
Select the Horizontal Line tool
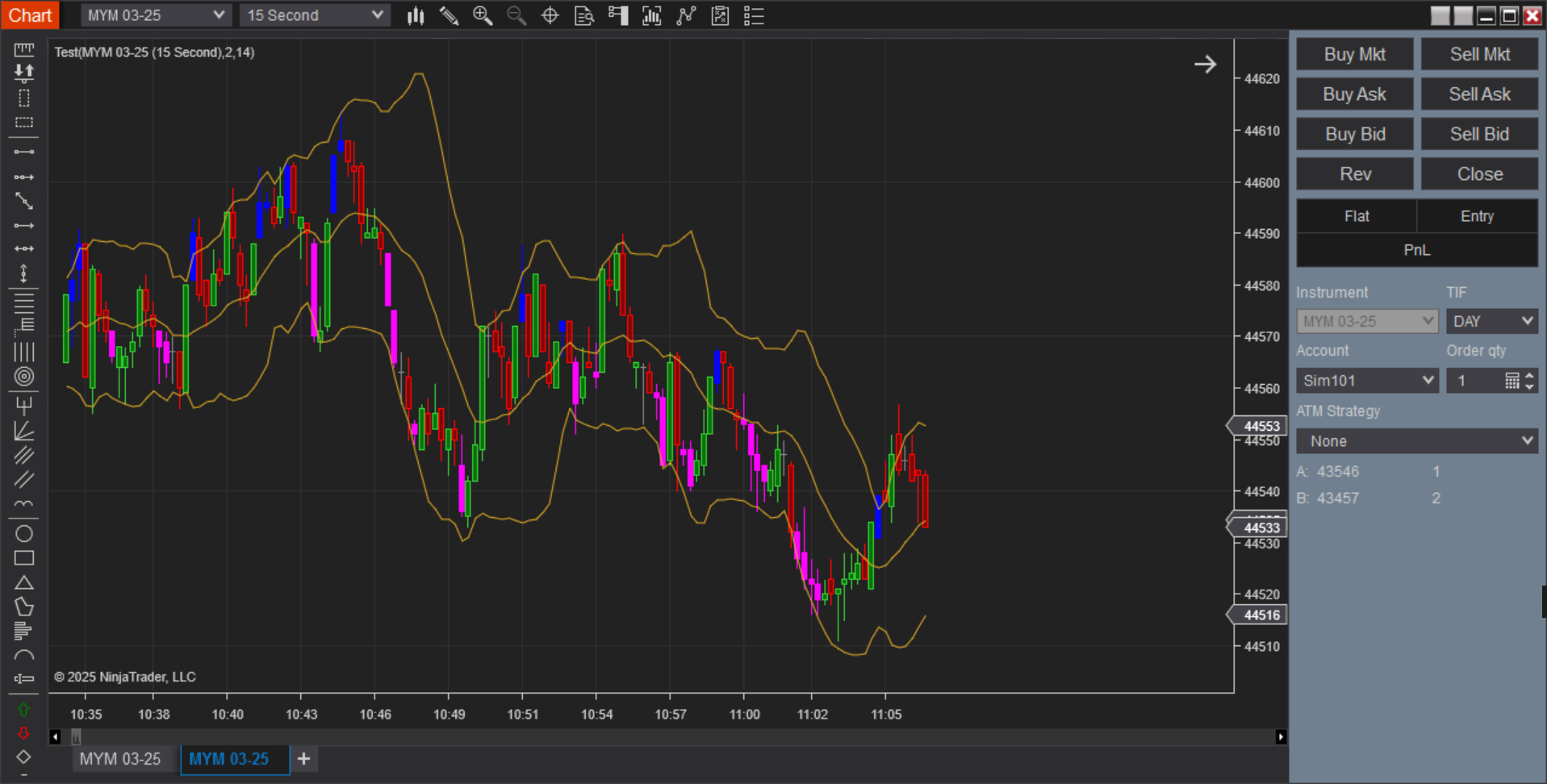coord(24,248)
